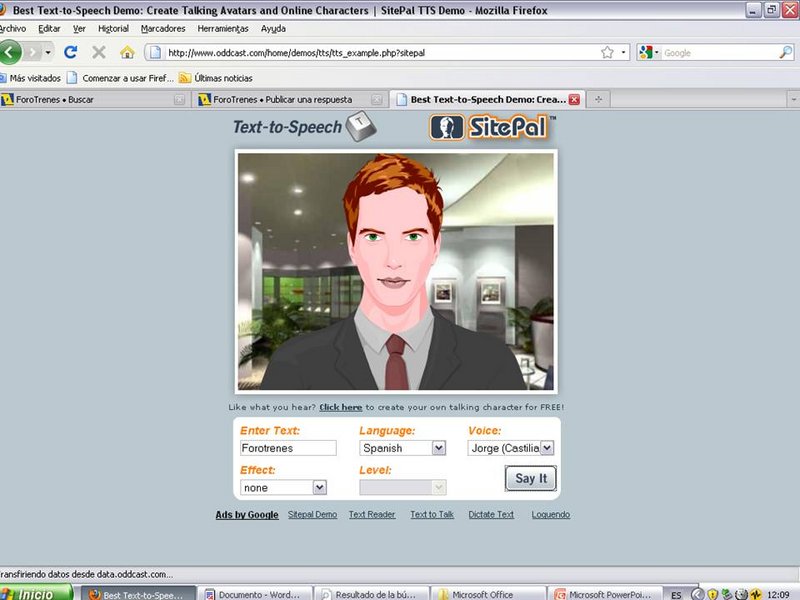Open Últimas noticias feed bookmark
The image size is (800, 600).
click(x=216, y=78)
